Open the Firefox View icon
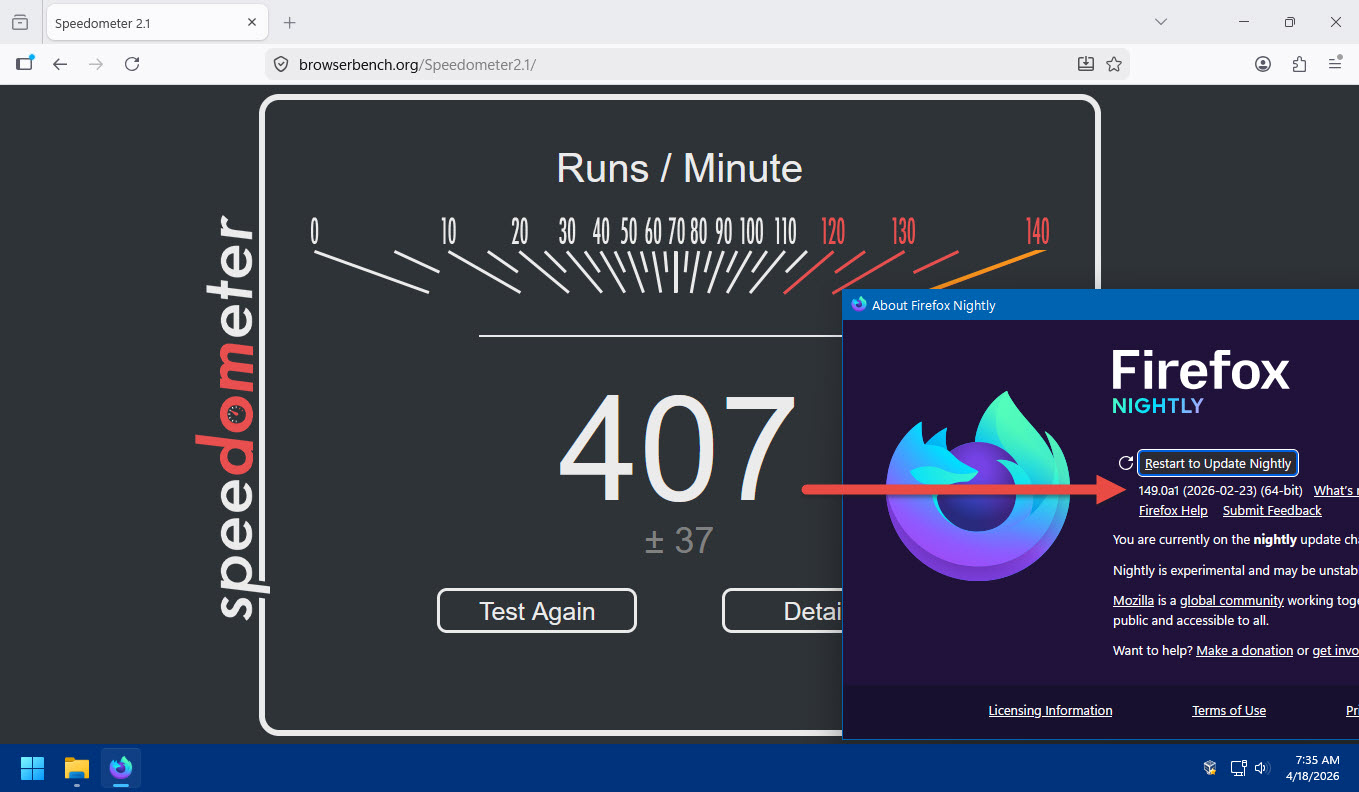 click(x=20, y=22)
